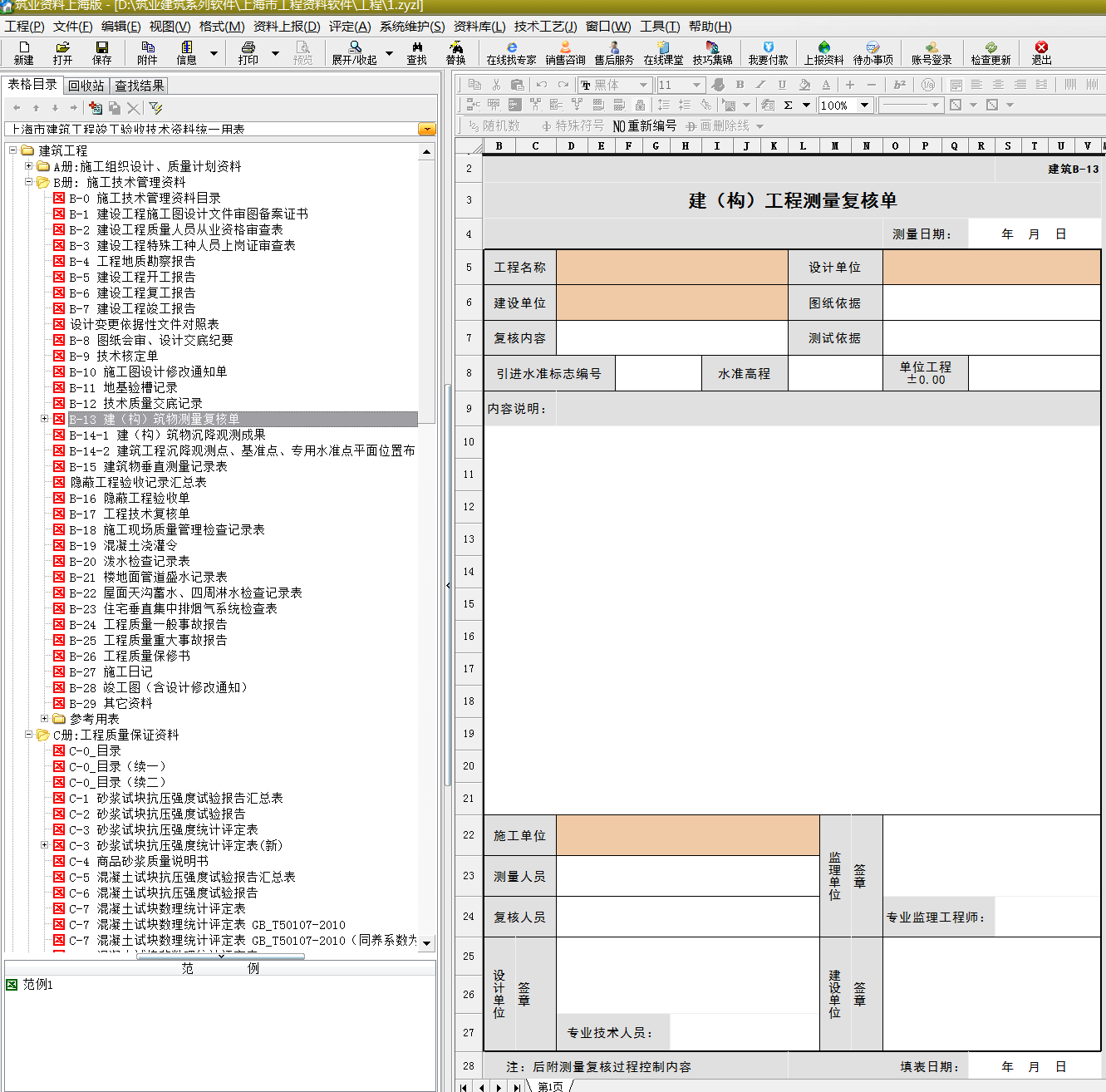The image size is (1106, 1092).
Task: Click the Bold B formatting icon
Action: (740, 85)
